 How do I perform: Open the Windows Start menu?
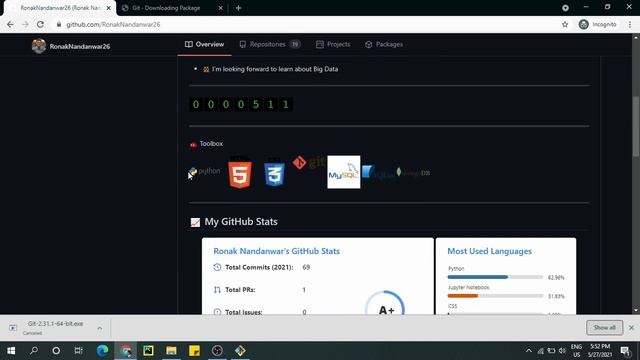11,351
